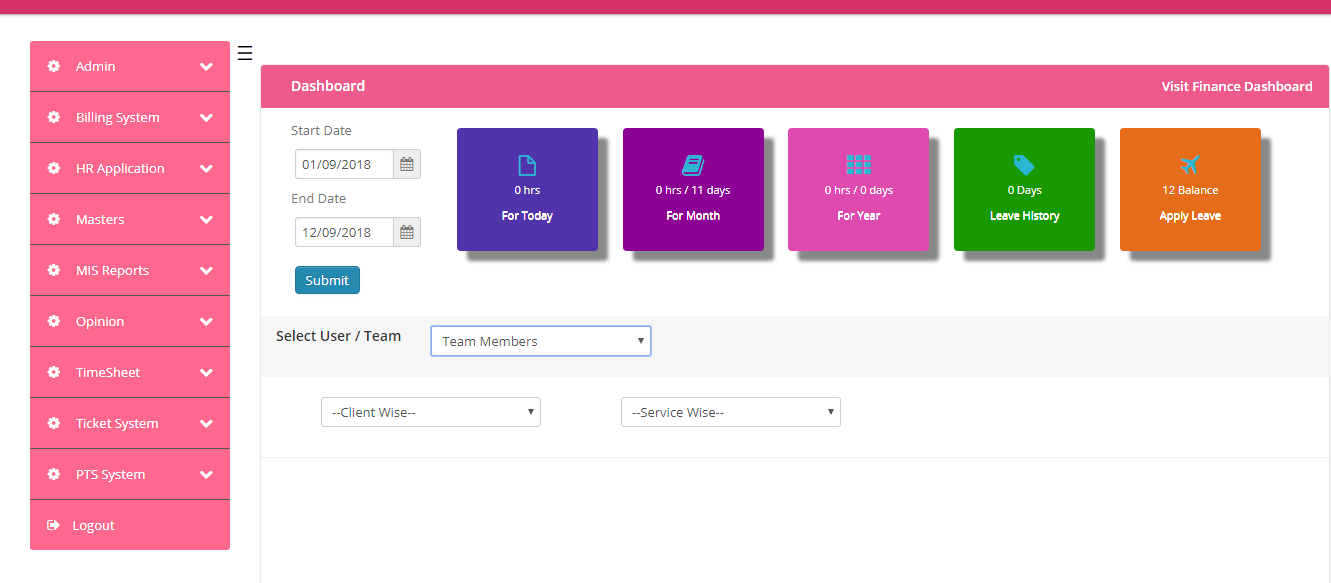
Task: Click the hamburger menu icon to toggle sidebar
Action: [x=245, y=54]
